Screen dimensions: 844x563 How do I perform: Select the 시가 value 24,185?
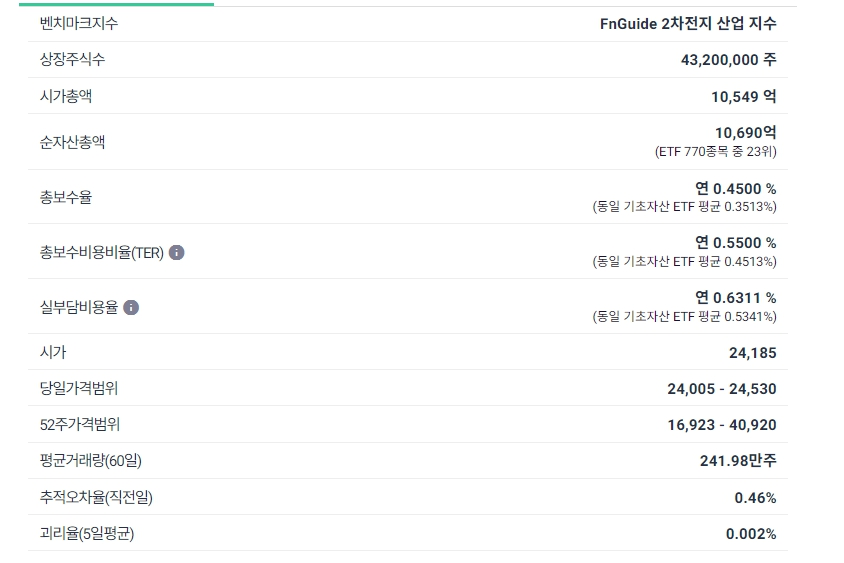(x=752, y=353)
